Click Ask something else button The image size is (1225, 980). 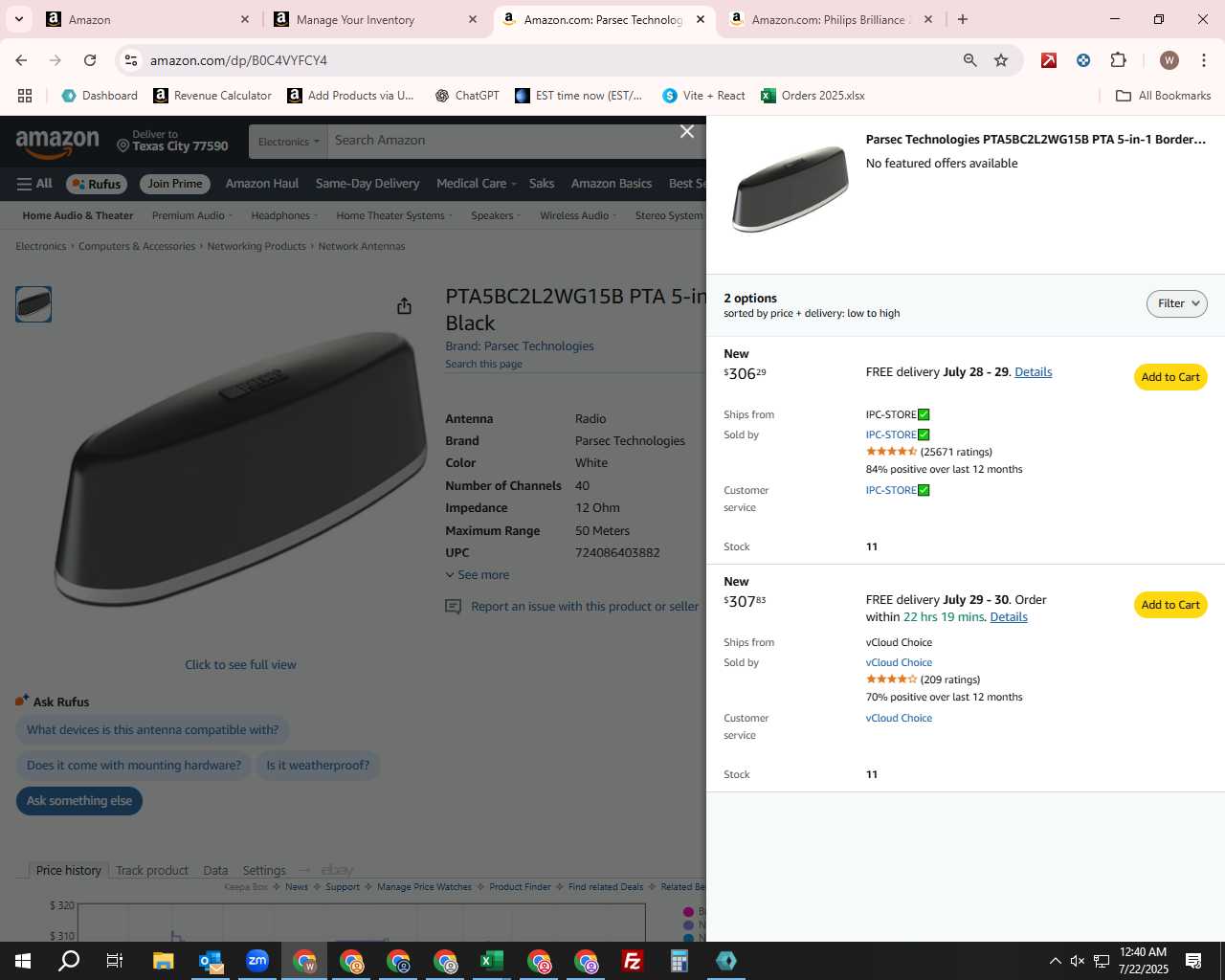pos(79,801)
